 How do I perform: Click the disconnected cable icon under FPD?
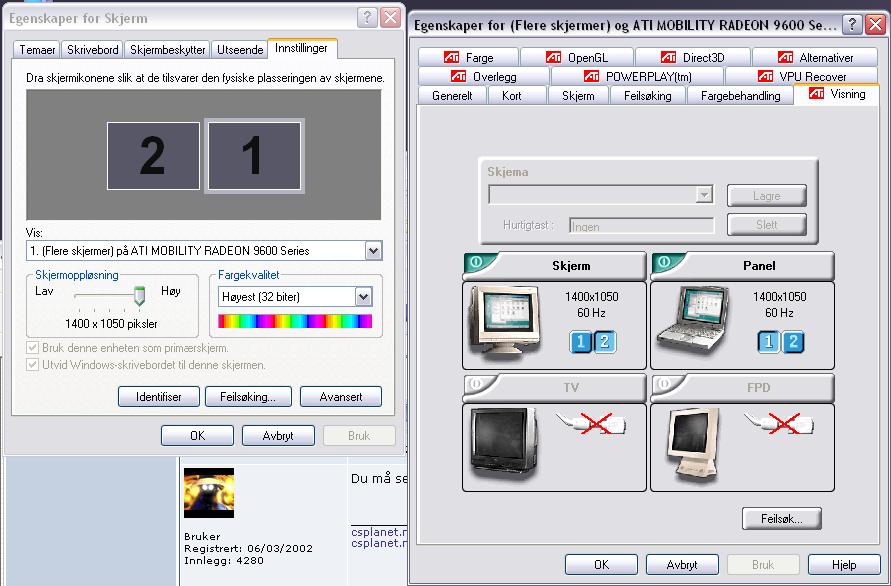779,423
